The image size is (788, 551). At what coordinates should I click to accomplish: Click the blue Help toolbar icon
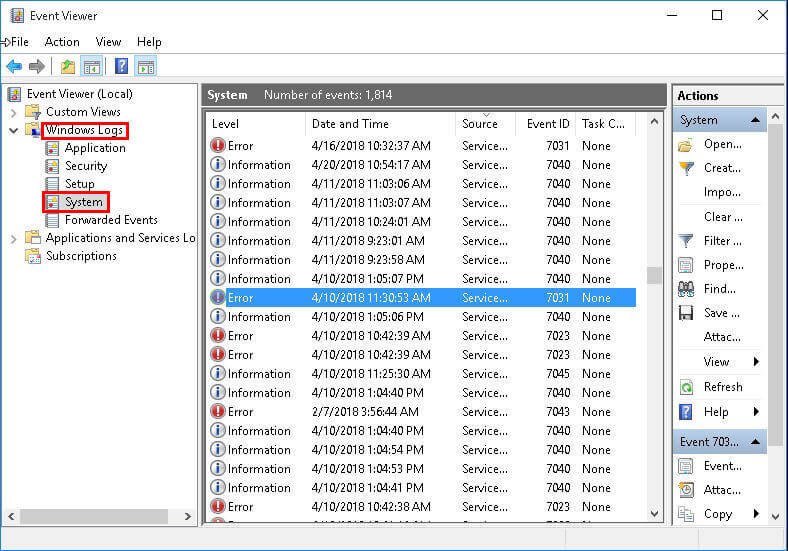coord(121,67)
